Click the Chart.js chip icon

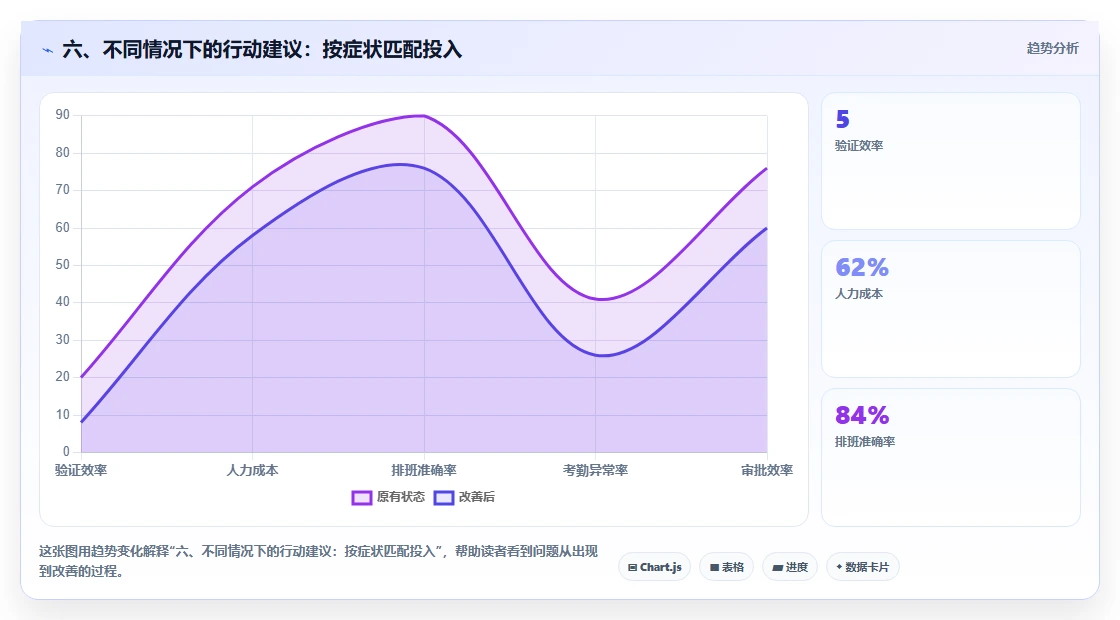632,568
